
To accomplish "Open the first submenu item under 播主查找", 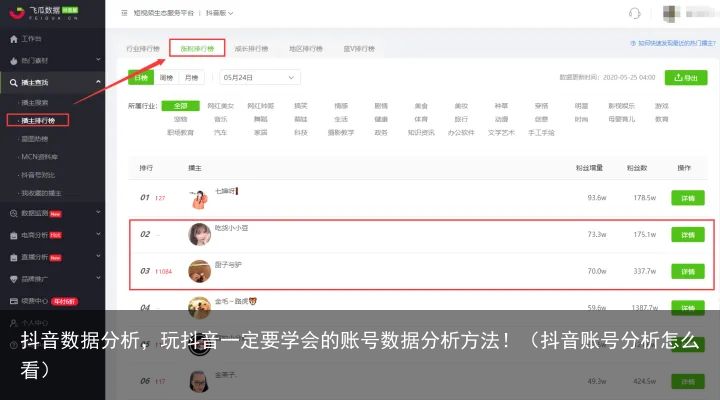I will (x=35, y=102).
